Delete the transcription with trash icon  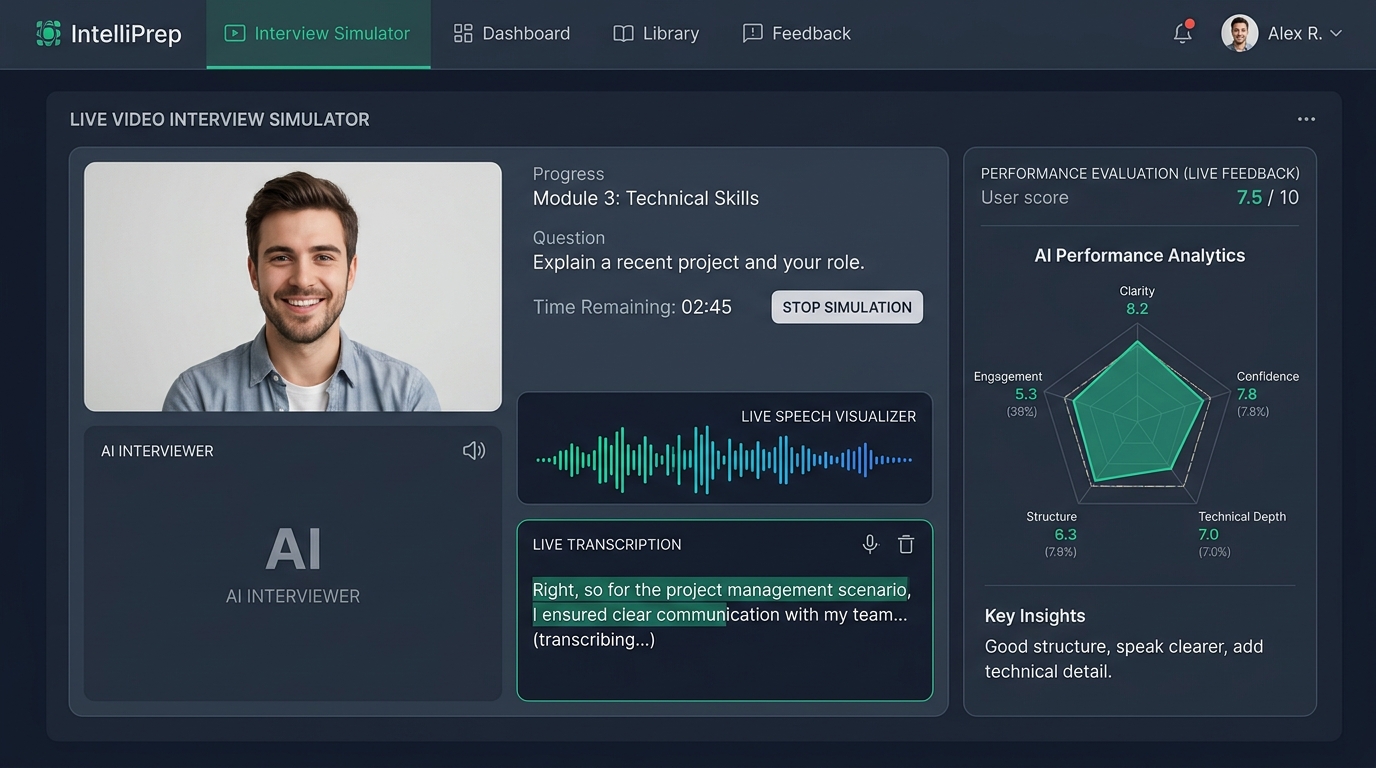906,544
